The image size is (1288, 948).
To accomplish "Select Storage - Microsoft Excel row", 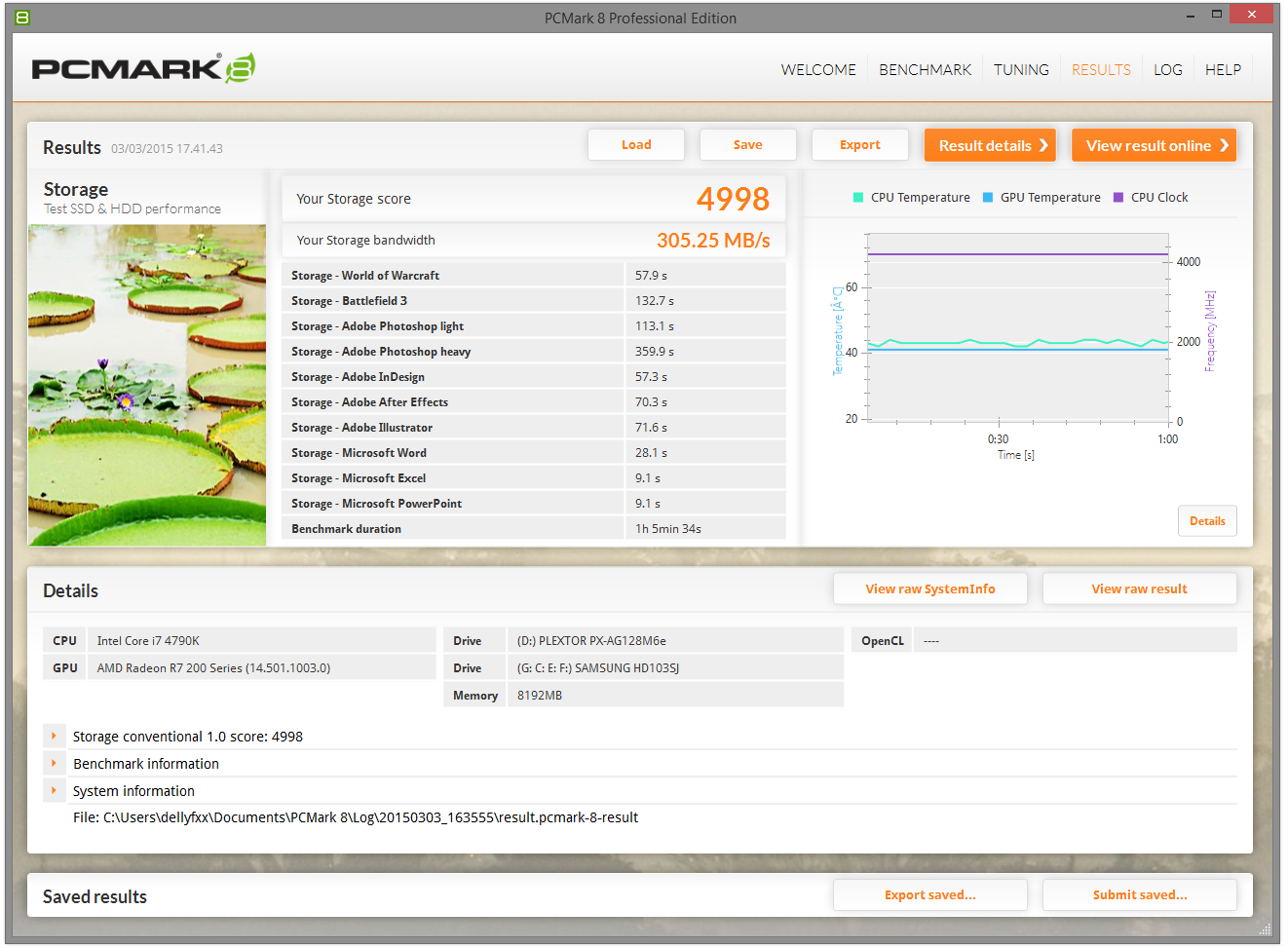I will pyautogui.click(x=534, y=478).
